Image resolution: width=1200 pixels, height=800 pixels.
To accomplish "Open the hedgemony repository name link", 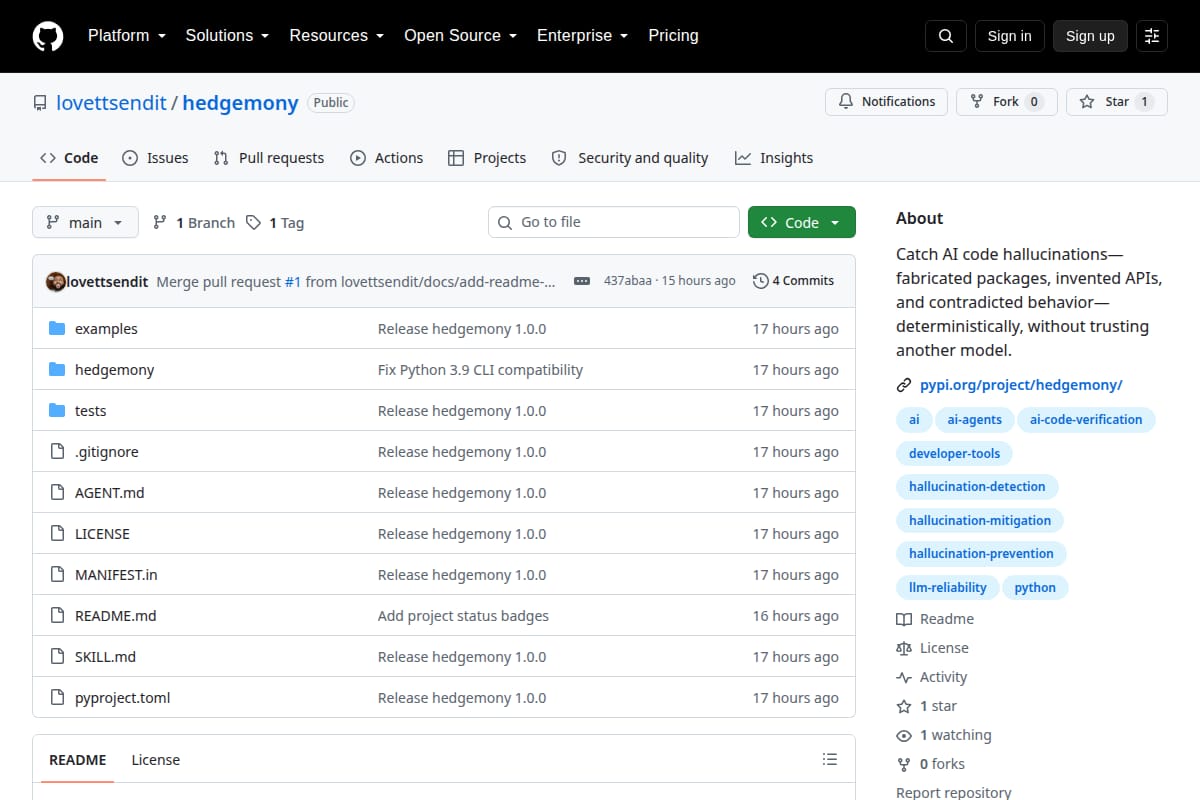I will pos(240,103).
